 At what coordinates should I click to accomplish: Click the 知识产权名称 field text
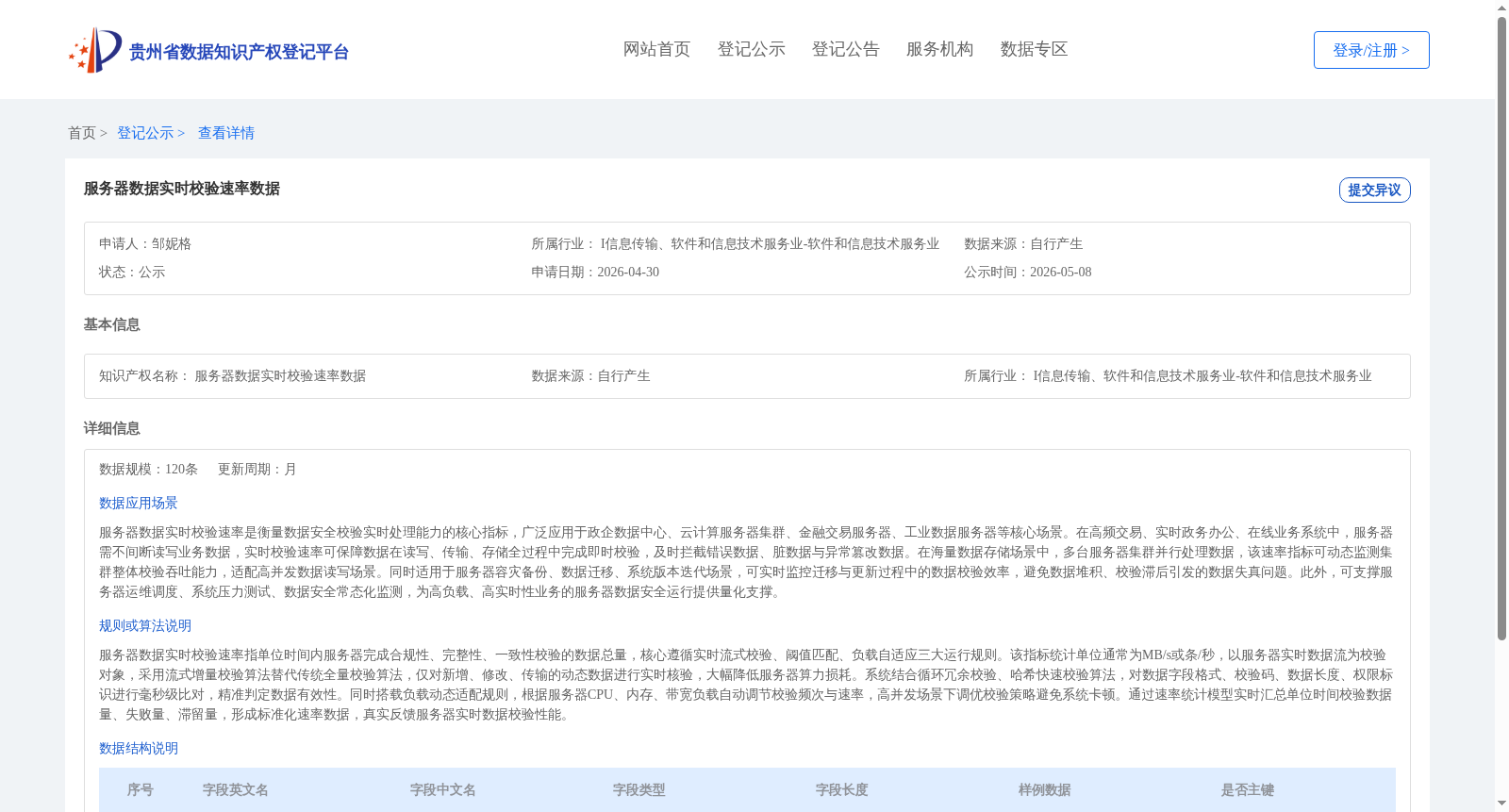232,375
